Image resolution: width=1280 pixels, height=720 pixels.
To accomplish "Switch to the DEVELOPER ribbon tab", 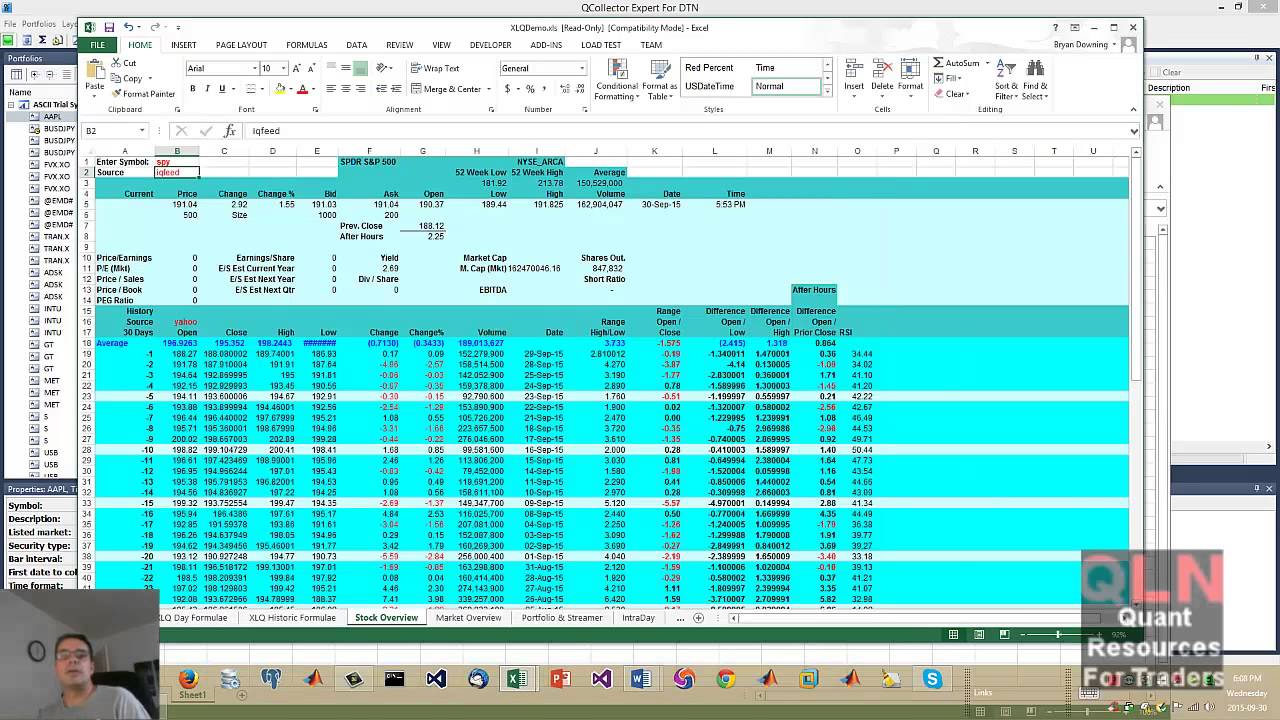I will 490,45.
